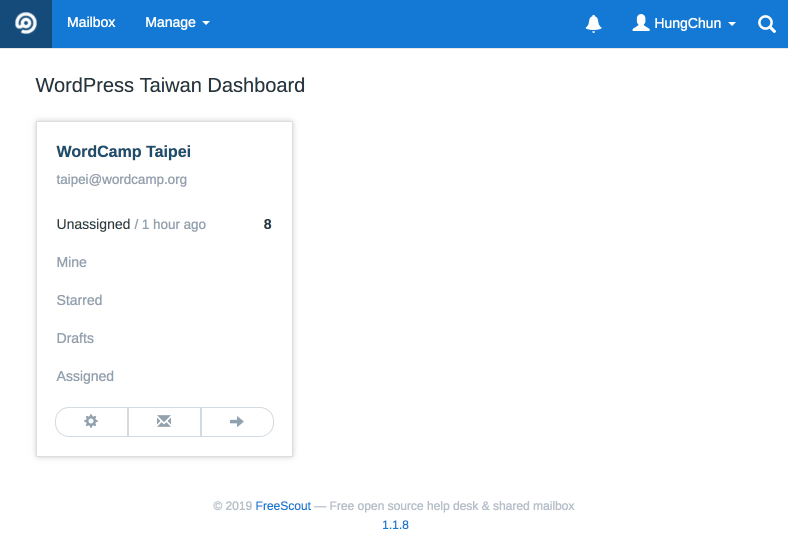Open the Mine folder

point(71,262)
